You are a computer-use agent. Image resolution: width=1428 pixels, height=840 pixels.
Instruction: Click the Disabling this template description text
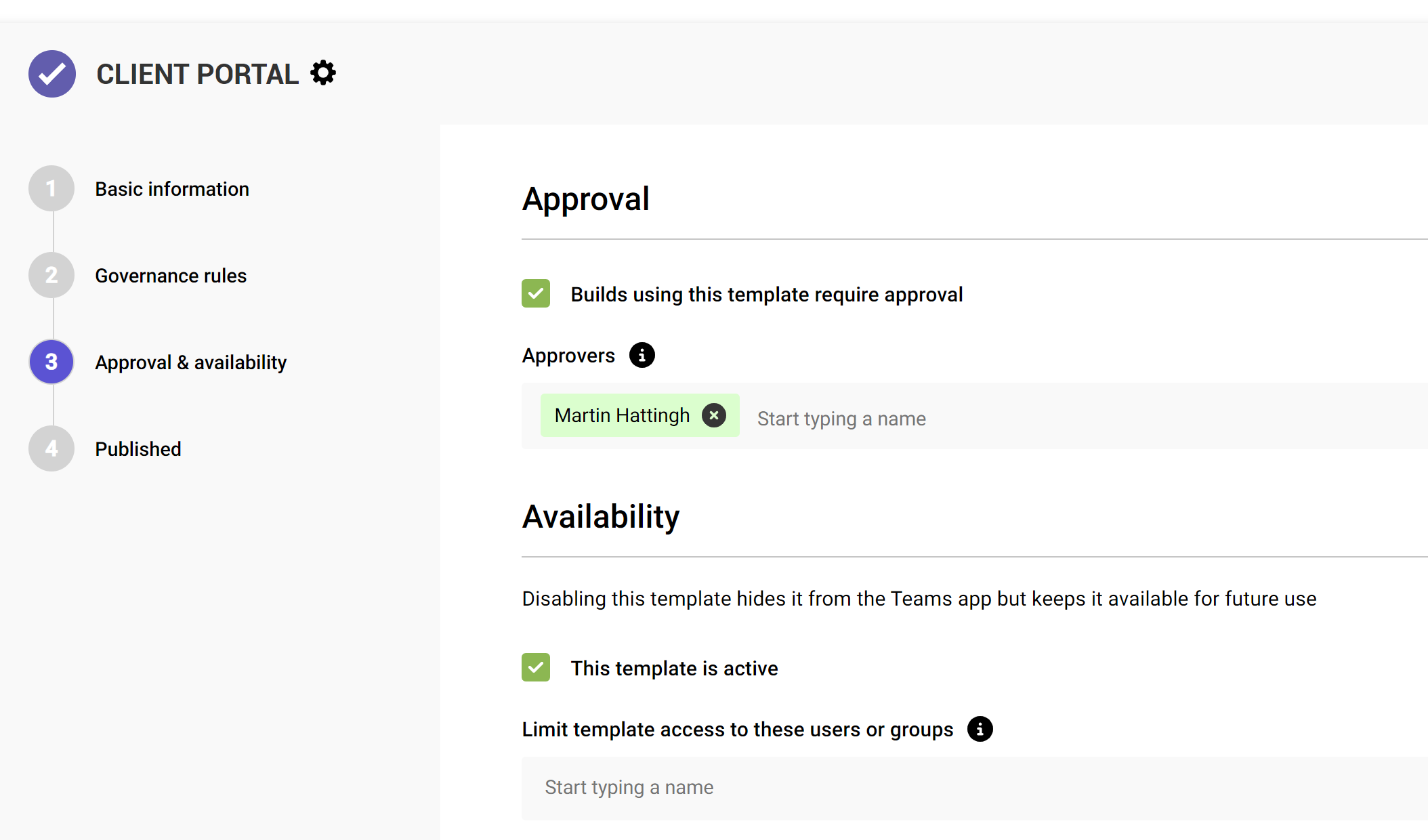pos(919,599)
